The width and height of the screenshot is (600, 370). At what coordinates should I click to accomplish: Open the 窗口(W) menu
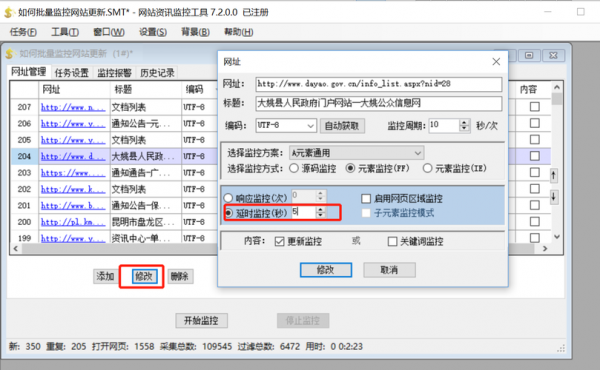(x=109, y=32)
